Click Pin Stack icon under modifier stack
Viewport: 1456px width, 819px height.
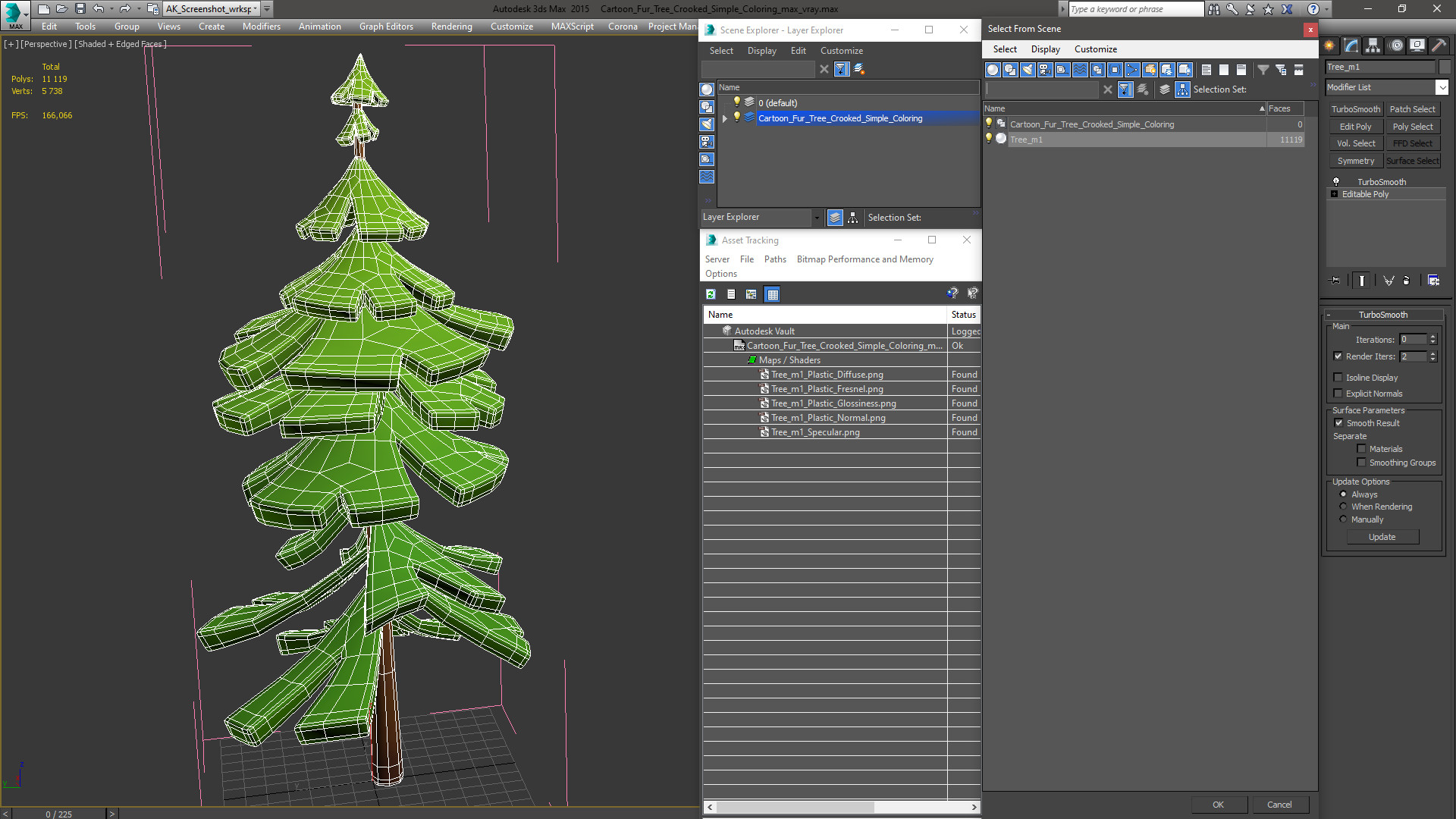(x=1335, y=281)
